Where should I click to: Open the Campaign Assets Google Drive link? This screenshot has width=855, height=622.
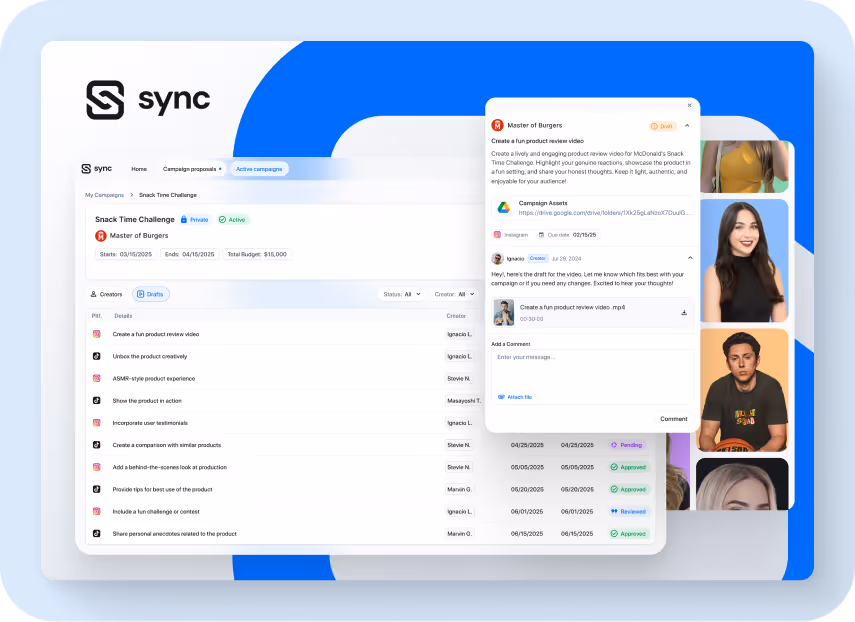(x=604, y=213)
